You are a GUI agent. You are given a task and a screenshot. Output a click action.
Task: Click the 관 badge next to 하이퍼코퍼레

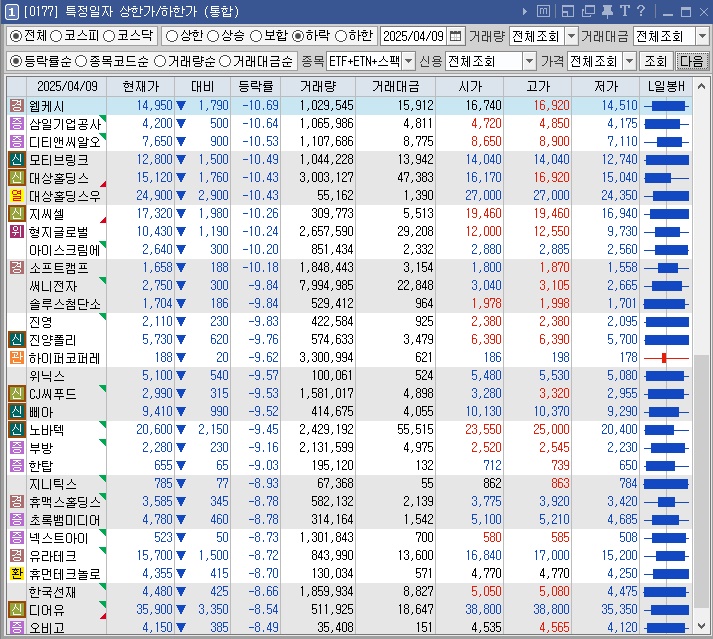tap(16, 357)
